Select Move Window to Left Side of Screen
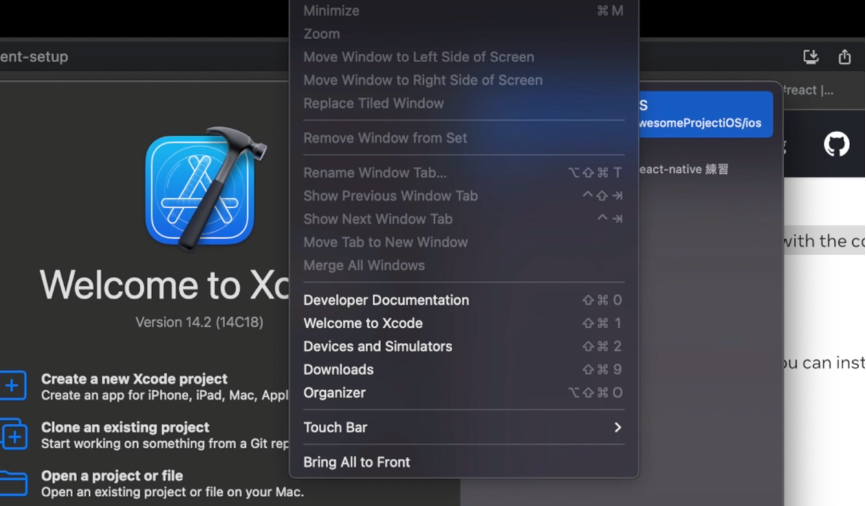The height and width of the screenshot is (506, 866). pyautogui.click(x=464, y=57)
